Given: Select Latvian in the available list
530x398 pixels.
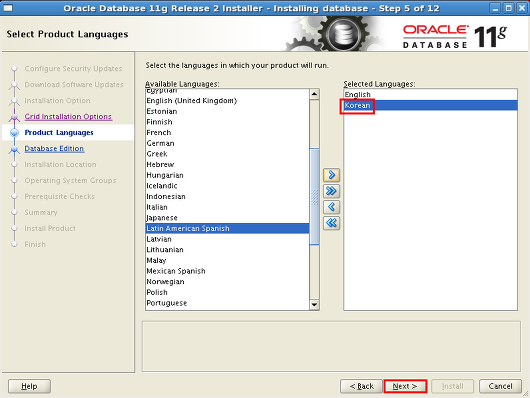Looking at the screenshot, I should click(x=227, y=239).
